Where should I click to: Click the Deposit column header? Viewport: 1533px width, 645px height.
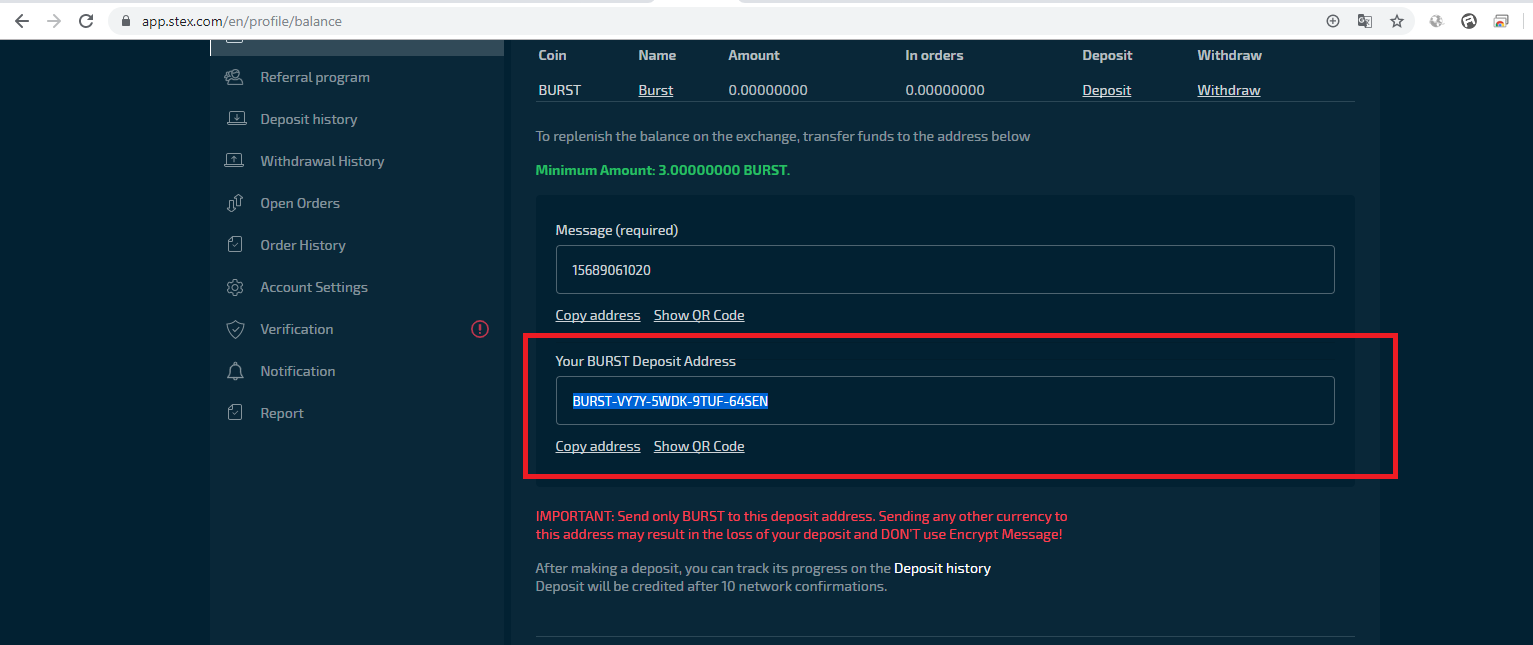click(1107, 55)
